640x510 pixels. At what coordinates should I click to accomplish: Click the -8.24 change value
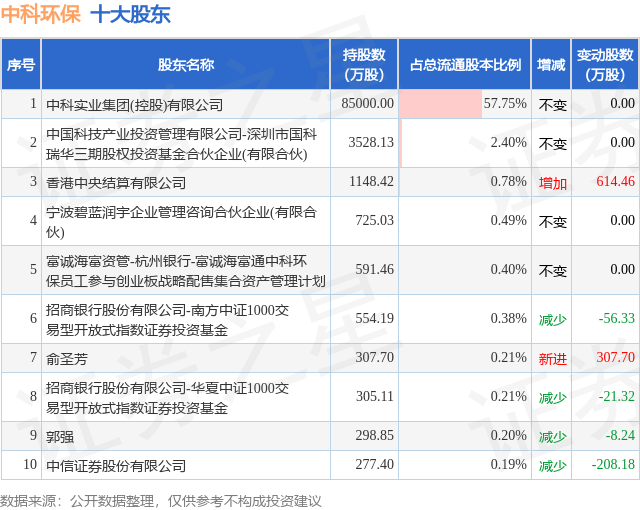[x=620, y=435]
